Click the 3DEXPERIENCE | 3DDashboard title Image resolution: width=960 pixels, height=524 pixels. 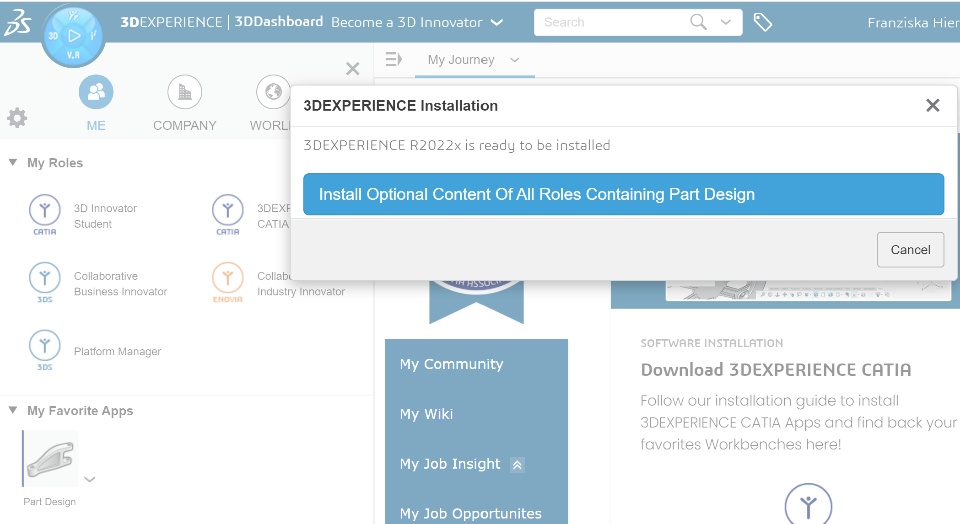pos(221,22)
